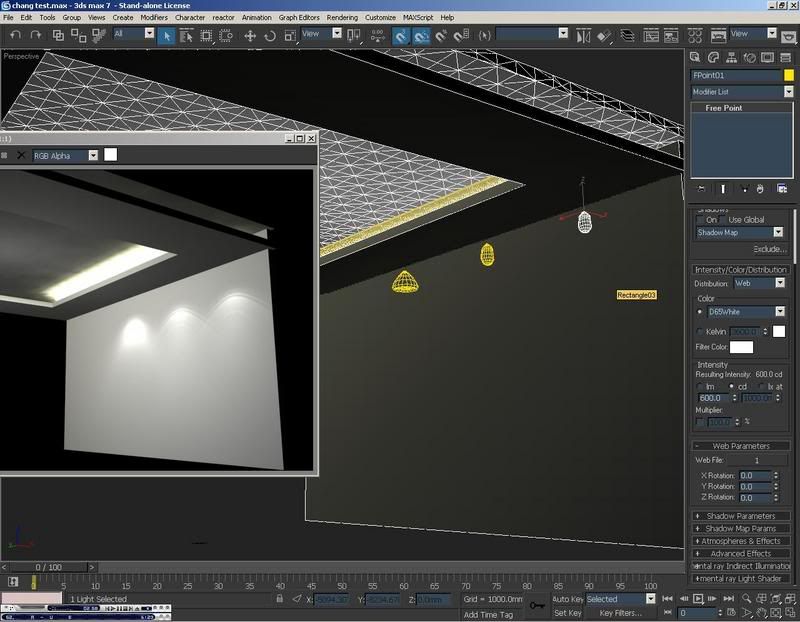This screenshot has width=800, height=622.
Task: Select the Kelvin color radio button
Action: pos(700,331)
